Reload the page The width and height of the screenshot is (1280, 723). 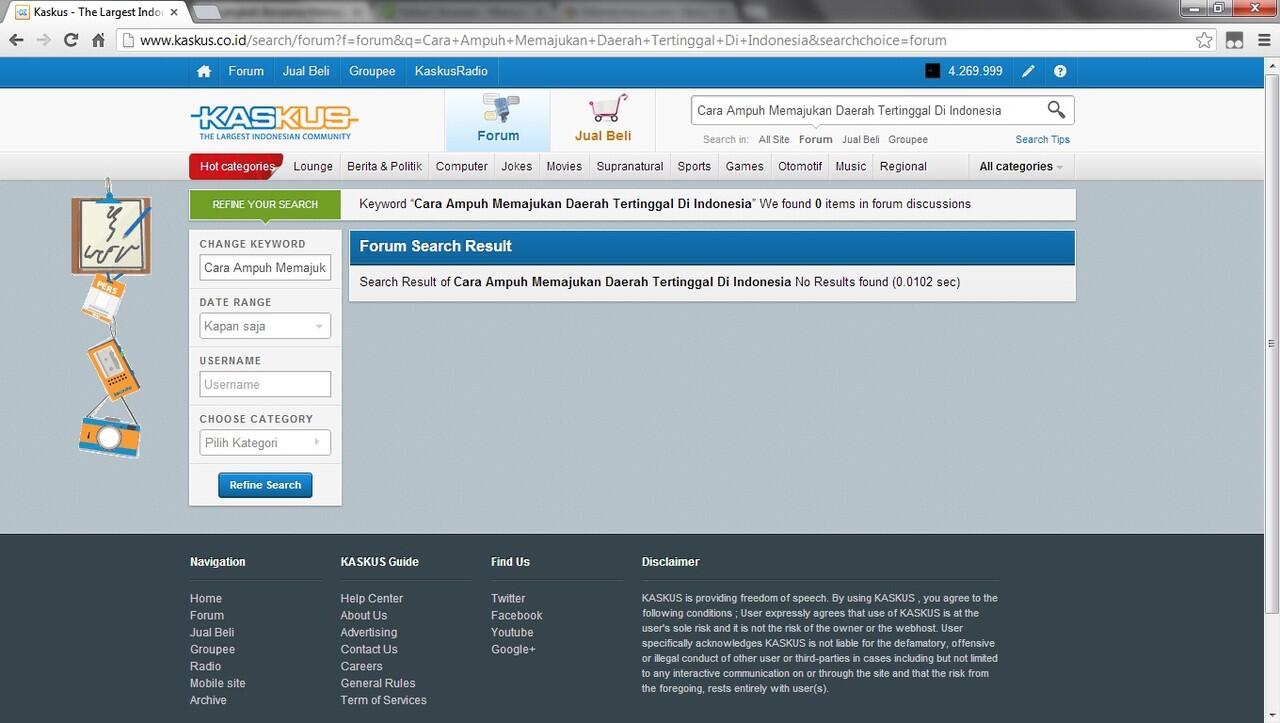70,40
